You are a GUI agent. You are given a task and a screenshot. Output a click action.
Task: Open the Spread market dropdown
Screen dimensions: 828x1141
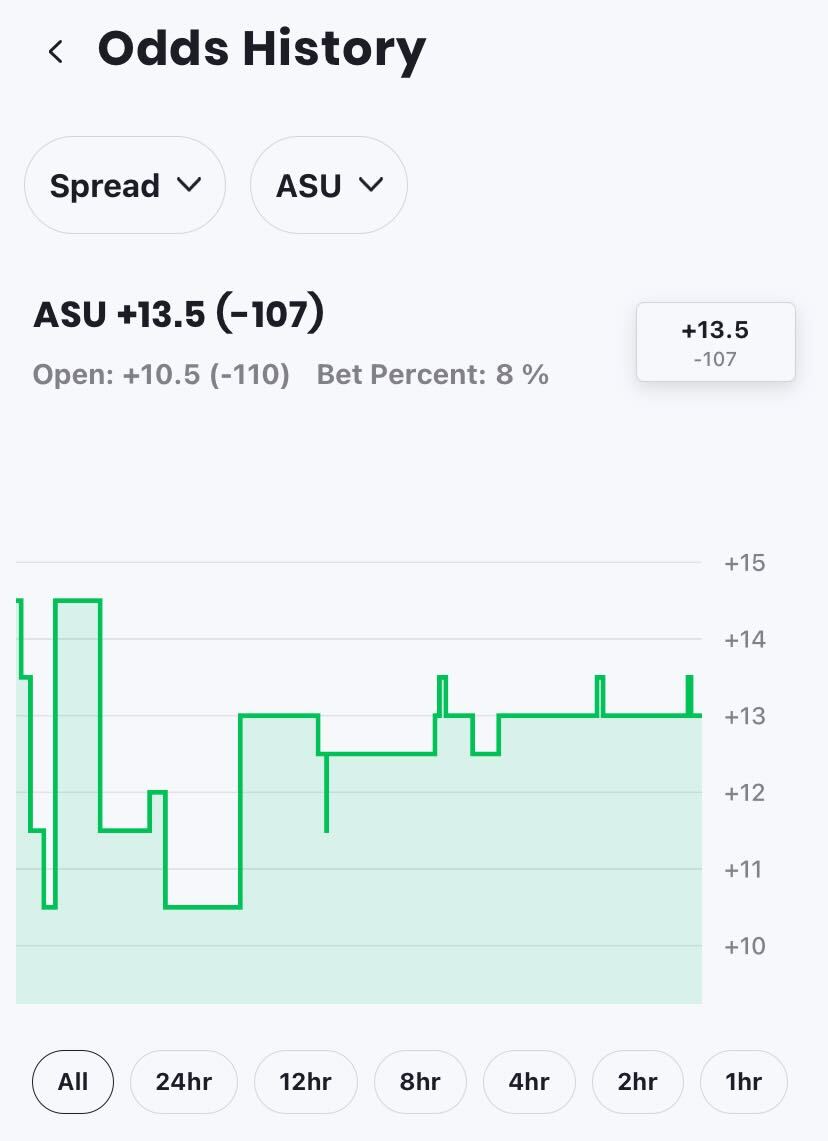[x=125, y=185]
